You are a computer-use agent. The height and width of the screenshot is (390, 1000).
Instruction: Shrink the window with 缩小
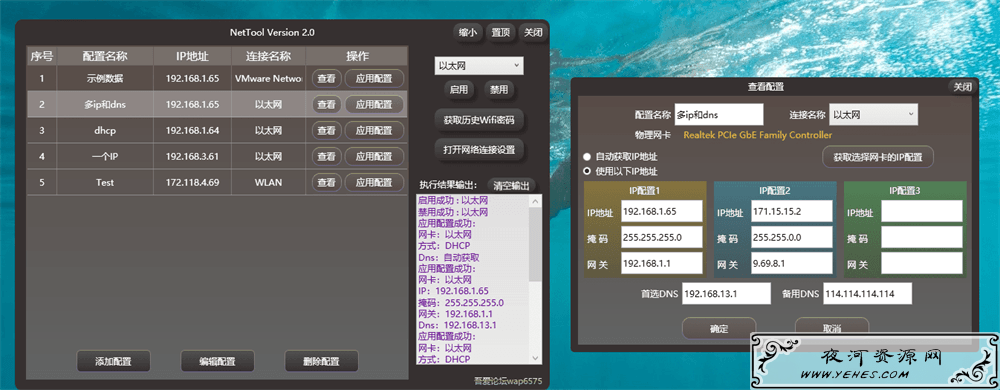(x=467, y=33)
